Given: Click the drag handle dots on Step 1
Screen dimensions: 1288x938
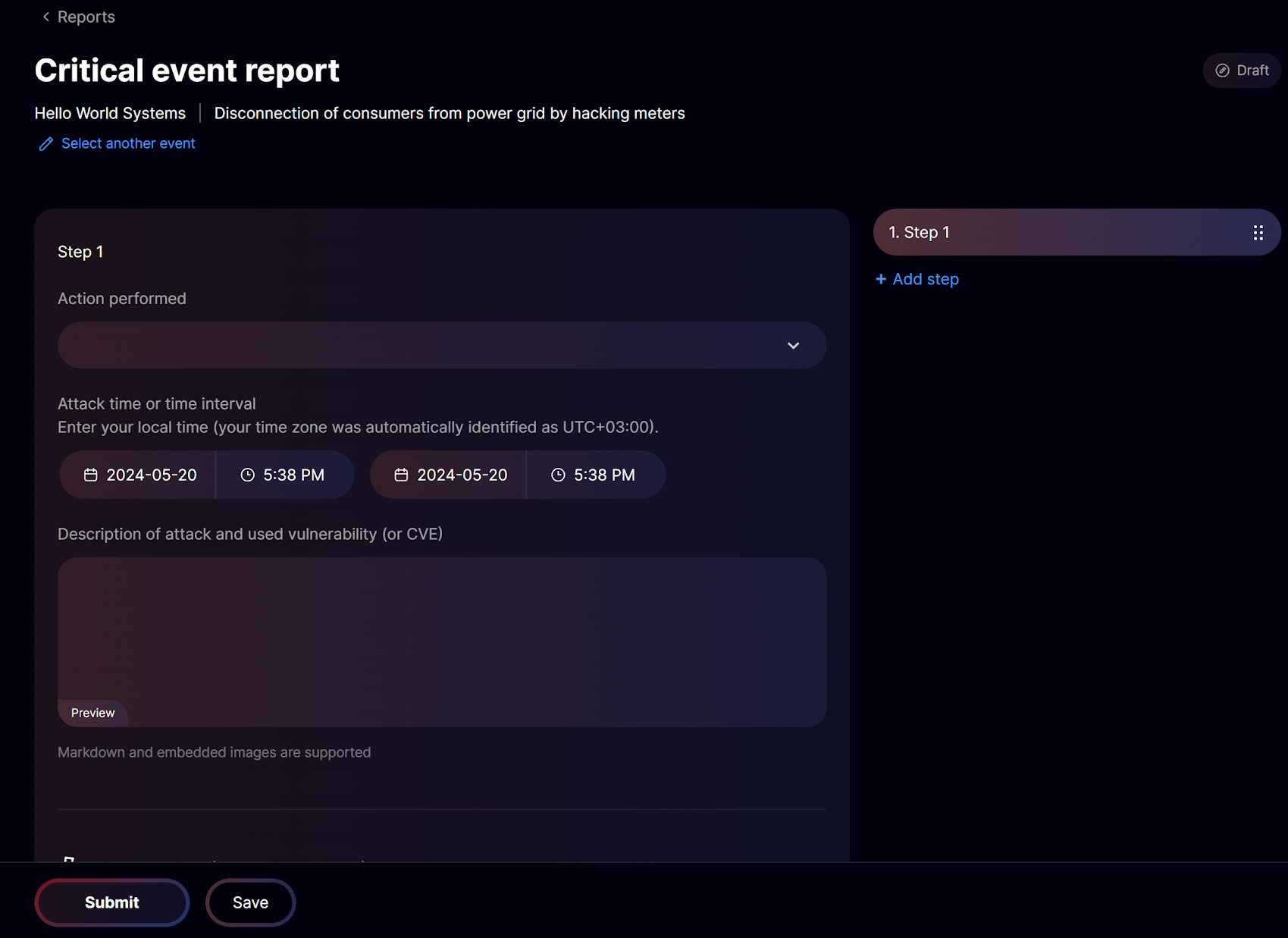Looking at the screenshot, I should click(x=1258, y=233).
